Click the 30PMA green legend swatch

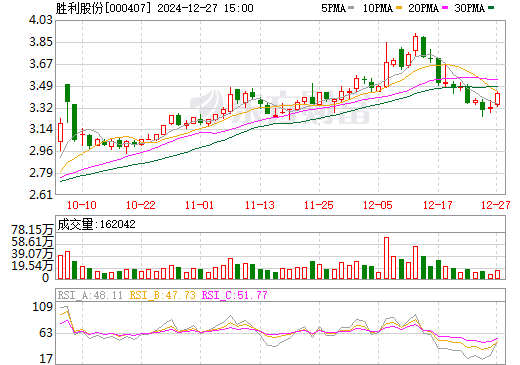coord(491,8)
